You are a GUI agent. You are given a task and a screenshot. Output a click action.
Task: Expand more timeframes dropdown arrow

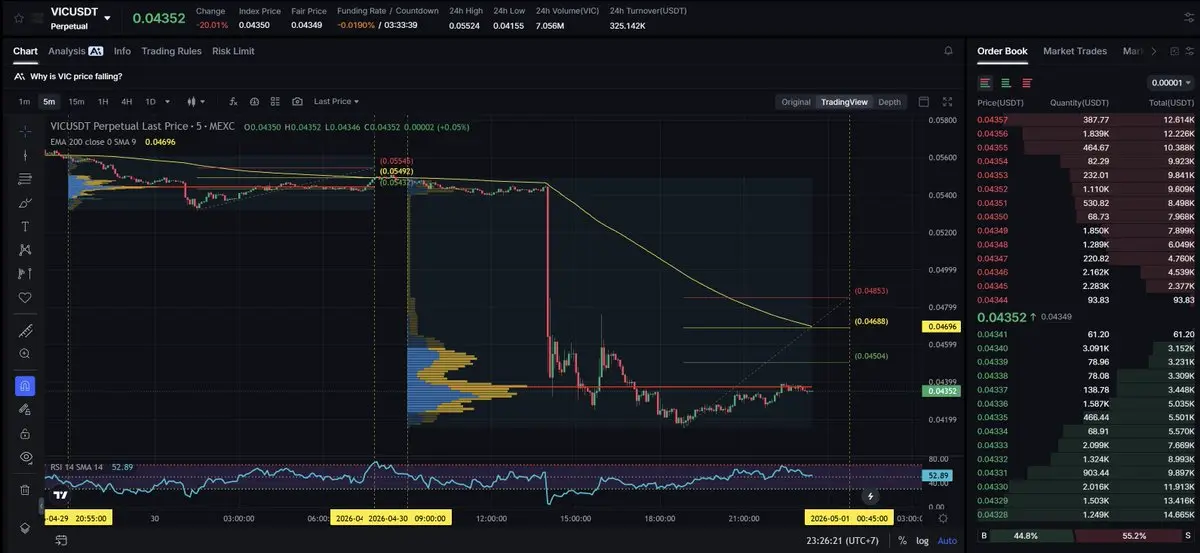[x=167, y=101]
